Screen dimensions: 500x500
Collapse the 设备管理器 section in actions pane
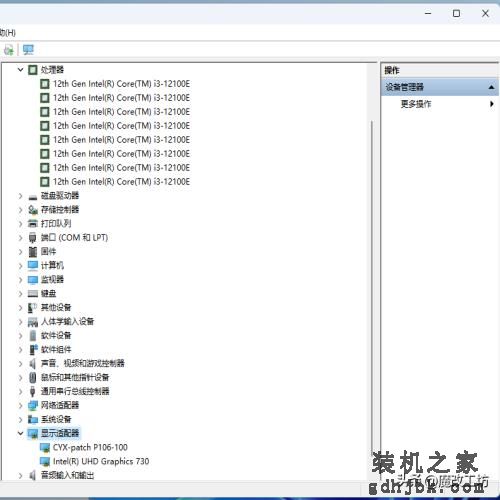(x=491, y=87)
